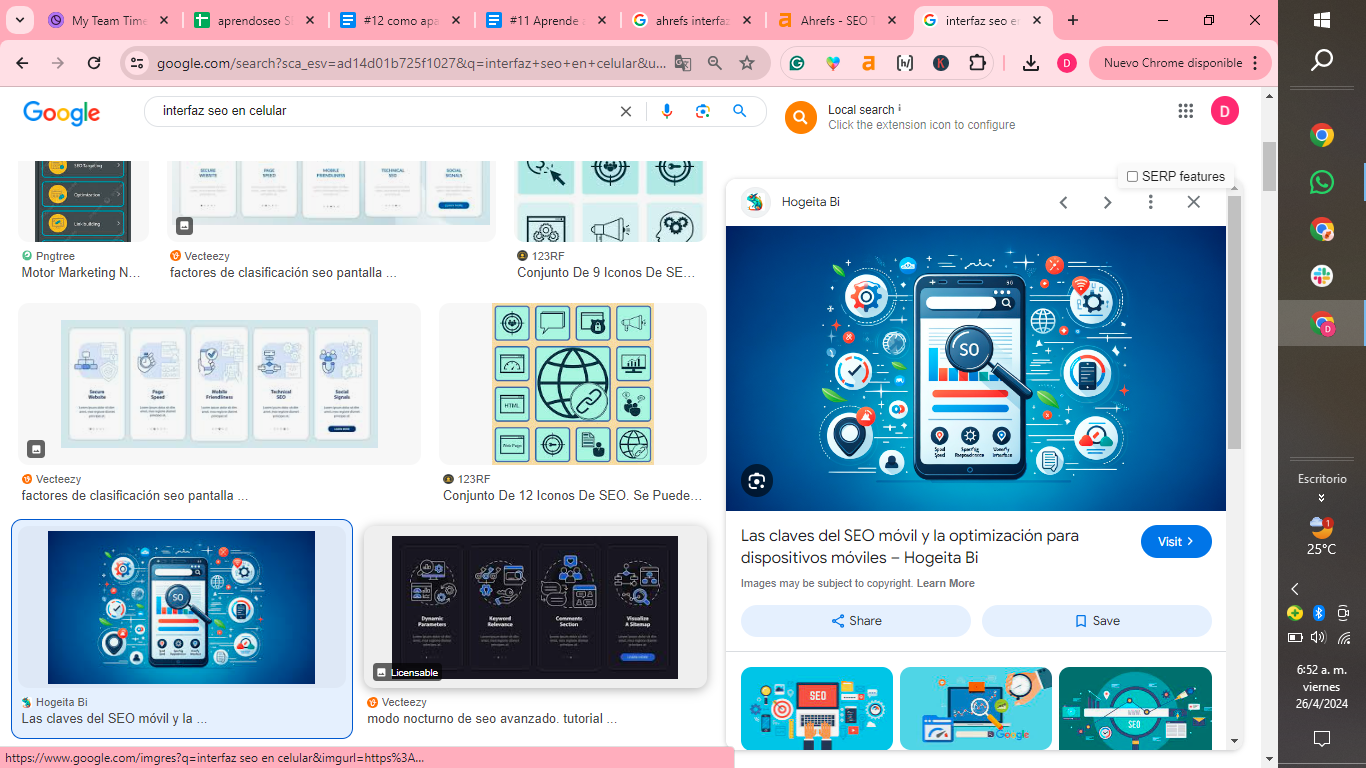Open the 123RF 12 Iconos De SEO image
The height and width of the screenshot is (768, 1366).
[x=573, y=384]
